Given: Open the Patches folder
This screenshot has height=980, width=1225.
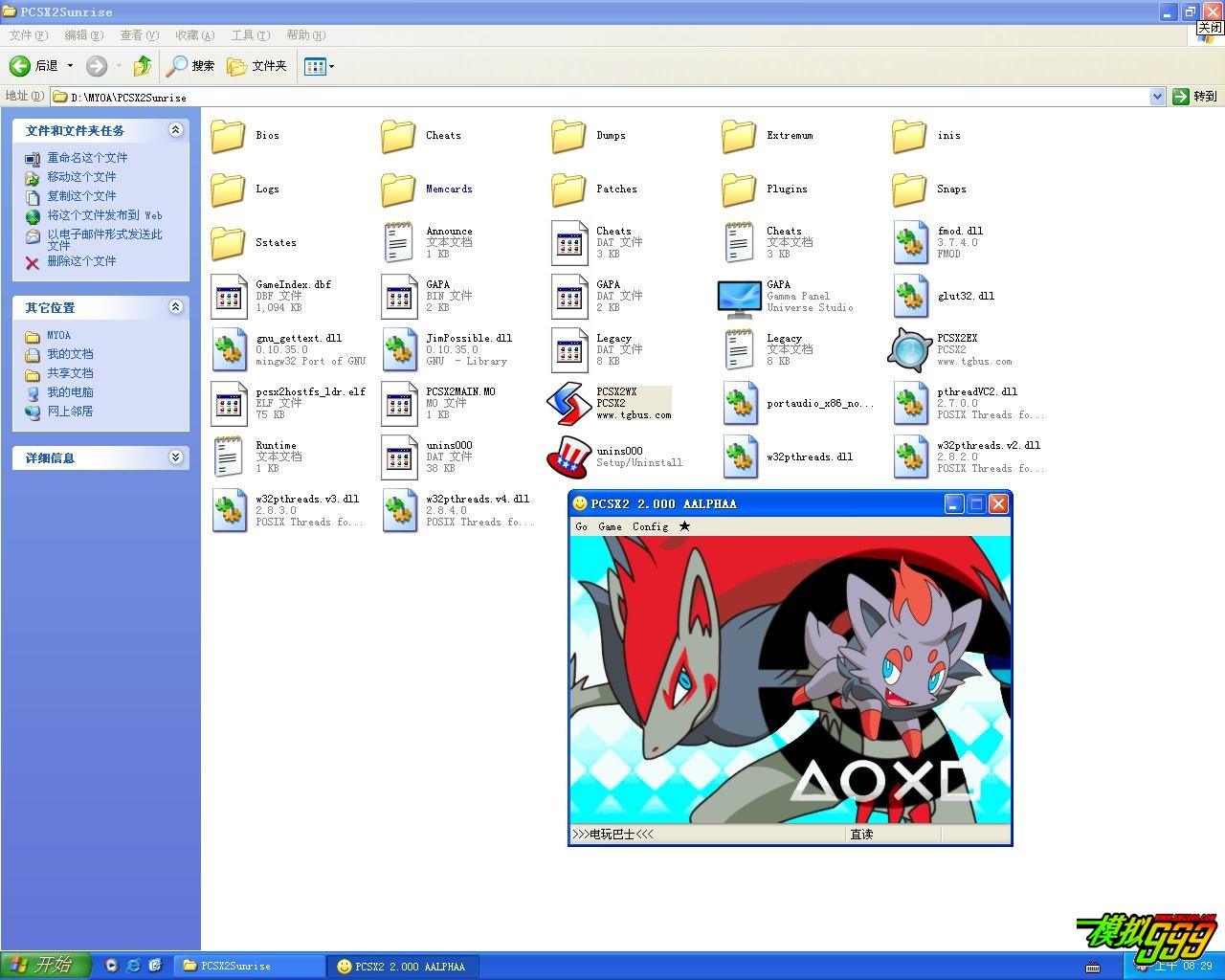Looking at the screenshot, I should 568,189.
